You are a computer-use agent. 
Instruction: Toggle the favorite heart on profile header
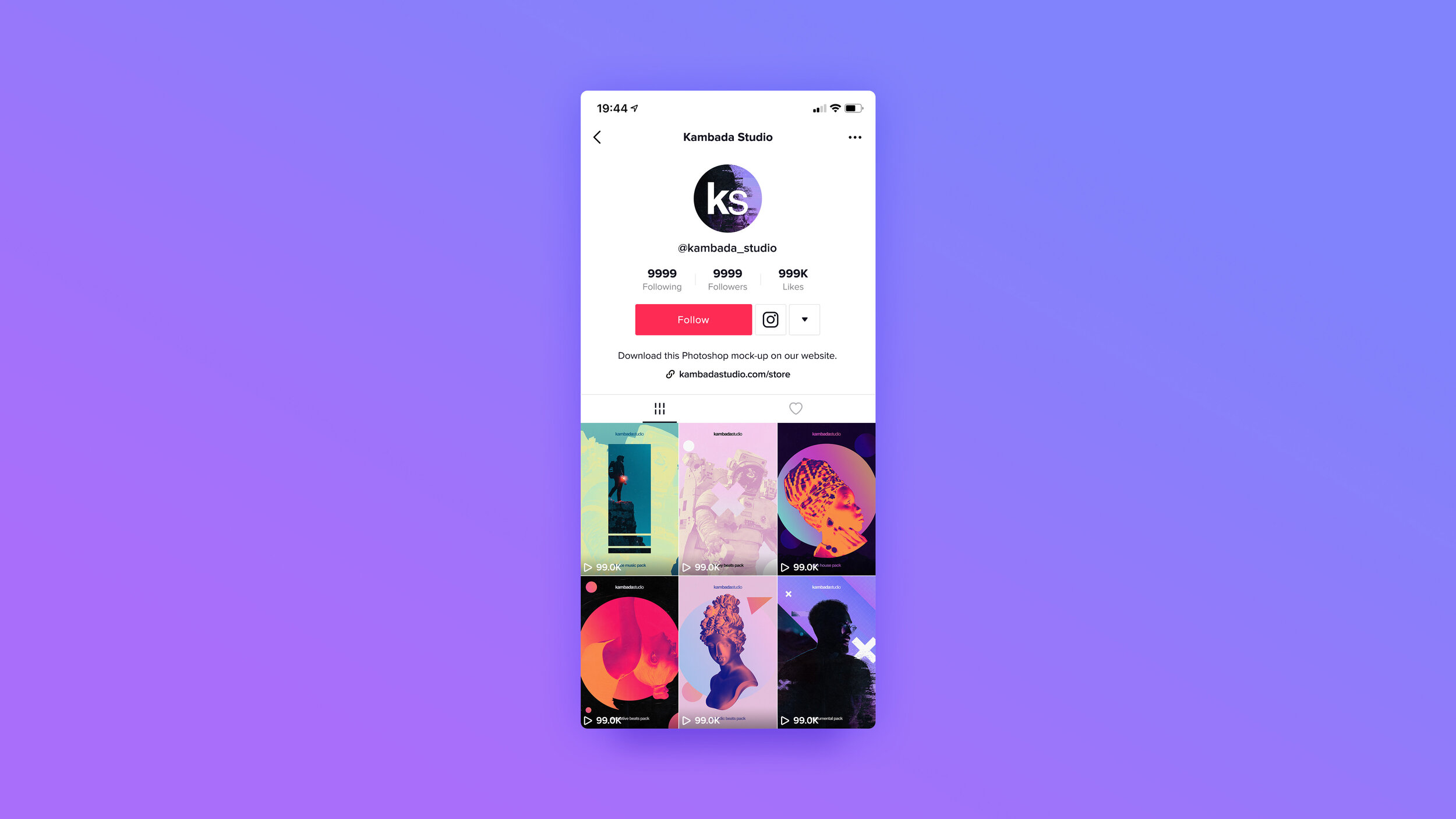[x=795, y=408]
